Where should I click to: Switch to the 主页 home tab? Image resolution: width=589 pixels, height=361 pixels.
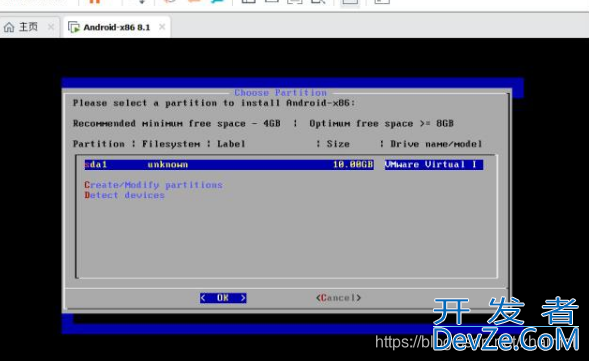coord(29,27)
